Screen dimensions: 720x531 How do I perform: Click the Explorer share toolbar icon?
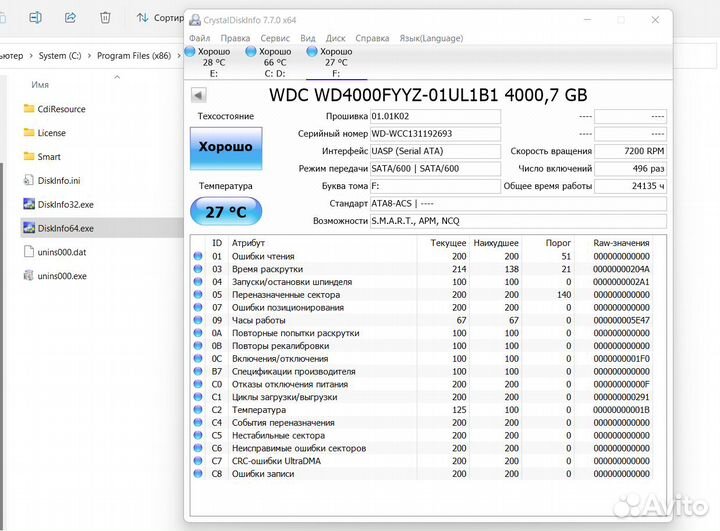click(70, 17)
